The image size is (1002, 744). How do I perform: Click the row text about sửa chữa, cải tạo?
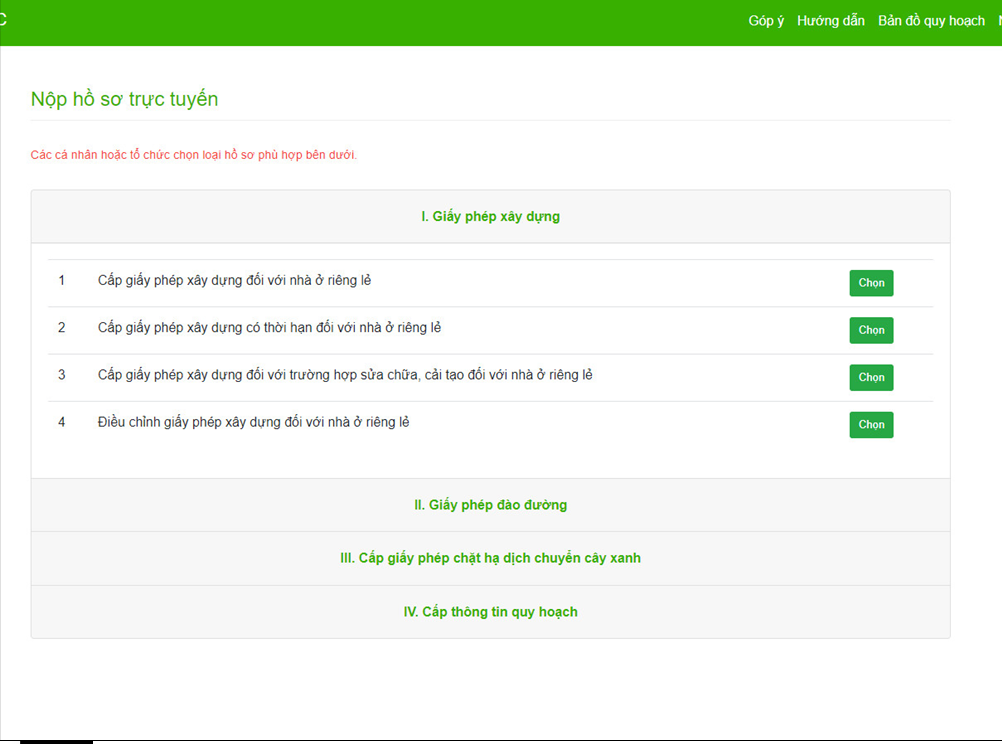coord(345,375)
